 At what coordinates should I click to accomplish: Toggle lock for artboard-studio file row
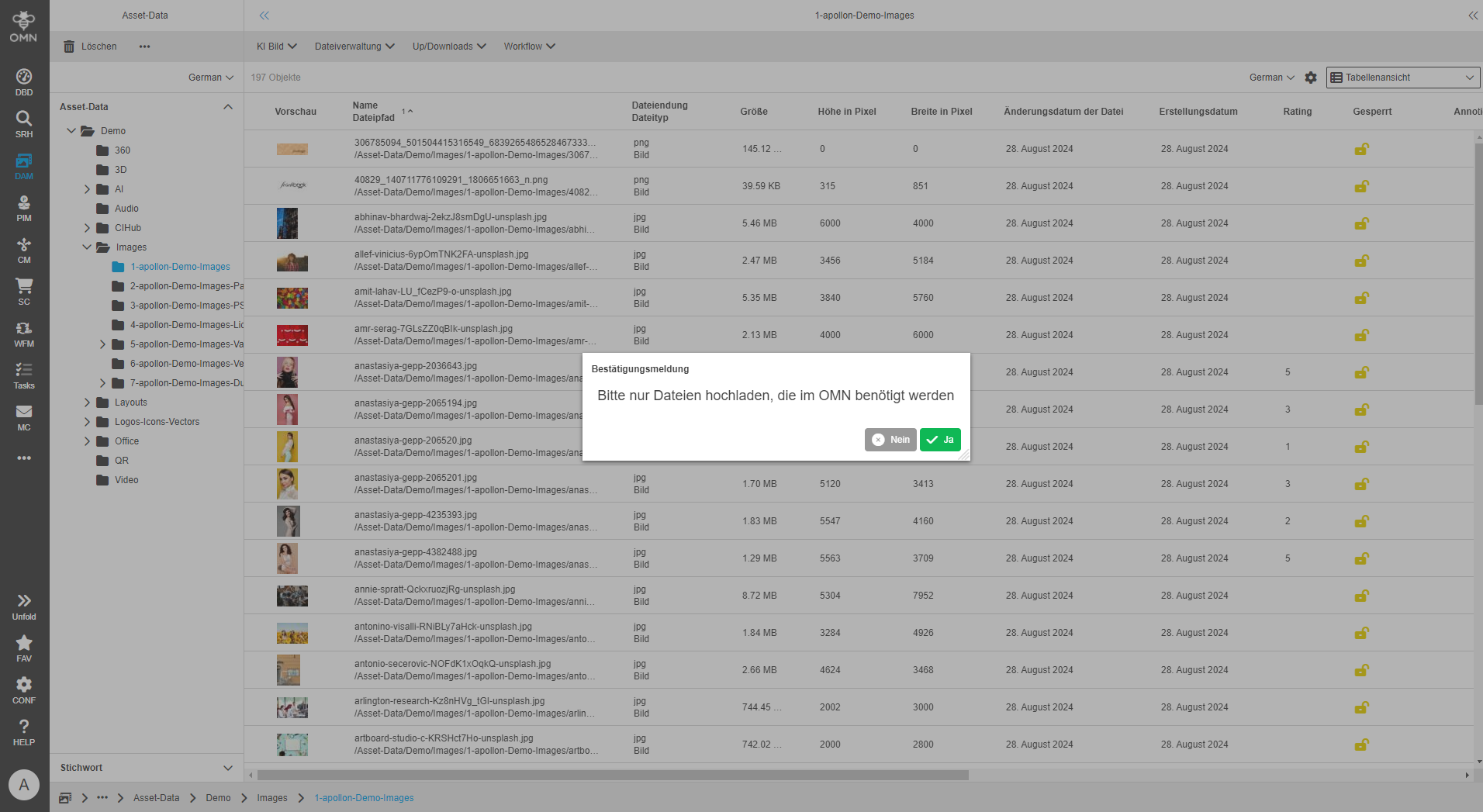[1361, 745]
